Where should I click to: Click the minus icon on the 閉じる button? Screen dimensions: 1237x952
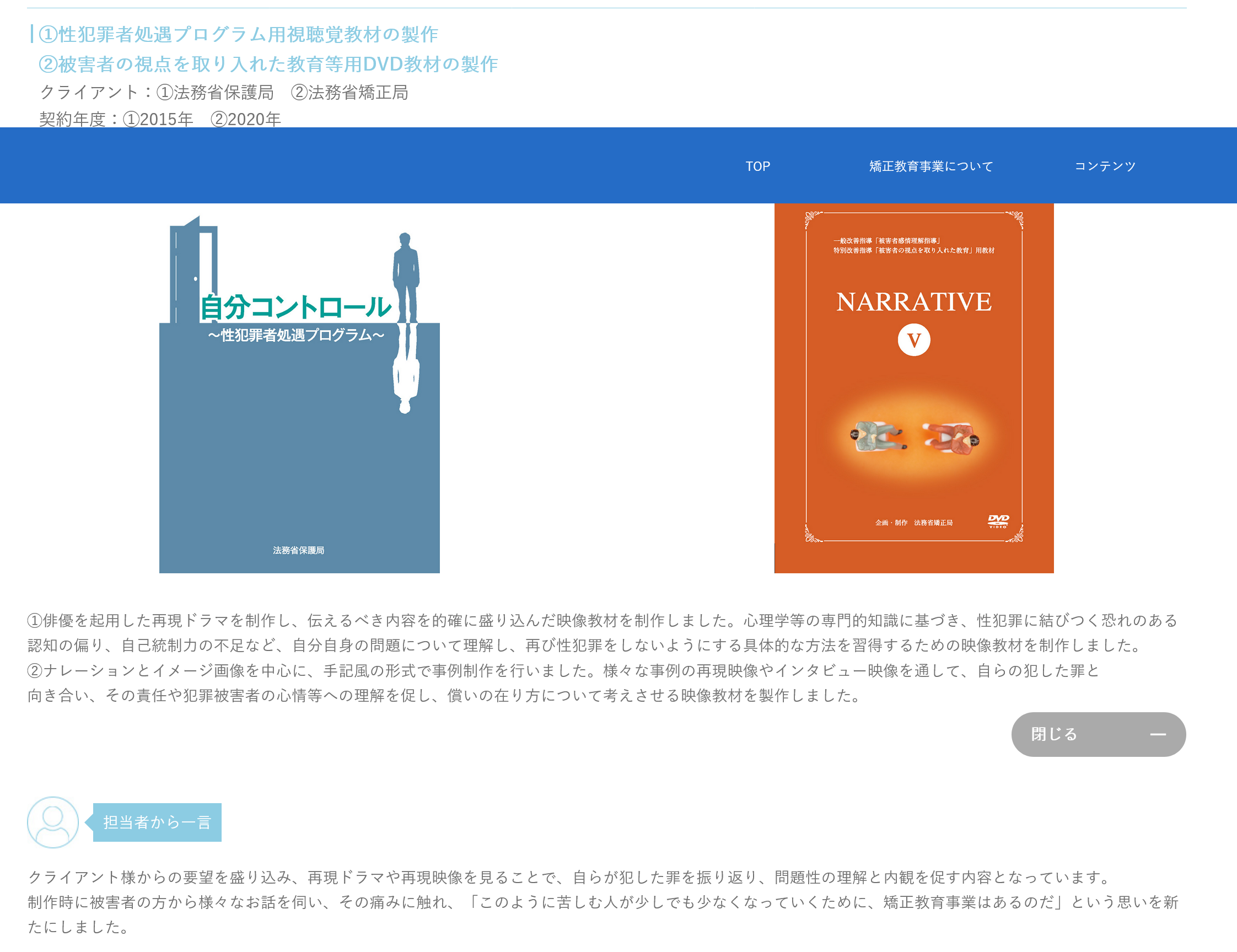click(x=1158, y=734)
